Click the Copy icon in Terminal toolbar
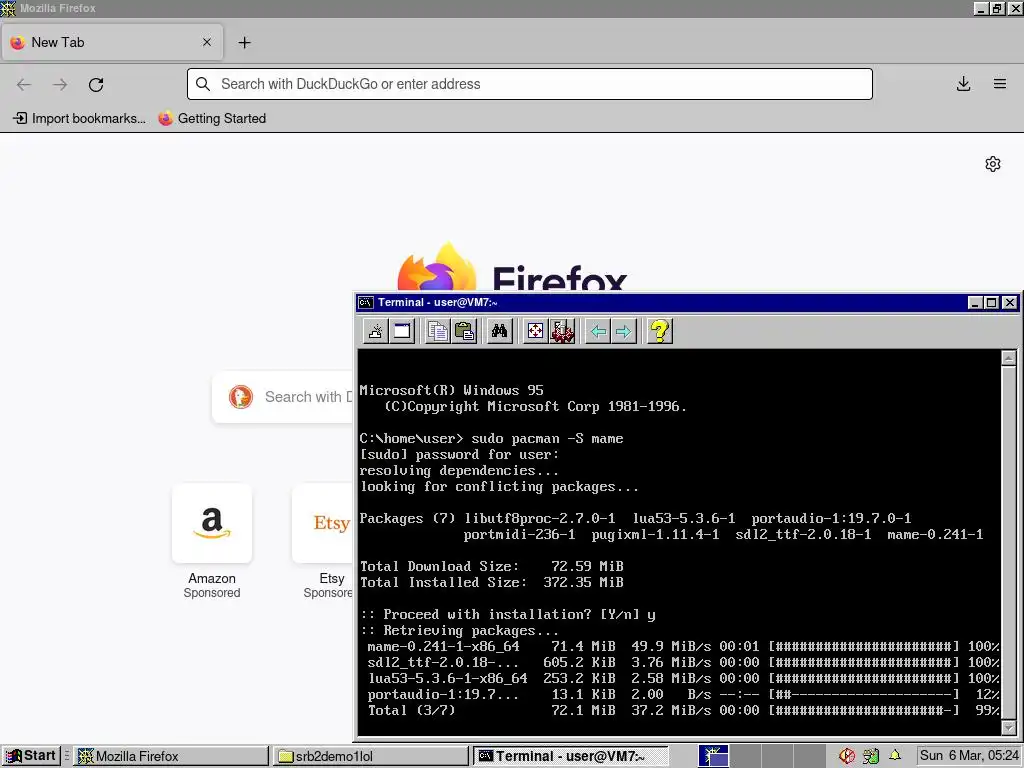This screenshot has height=768, width=1024. point(438,331)
